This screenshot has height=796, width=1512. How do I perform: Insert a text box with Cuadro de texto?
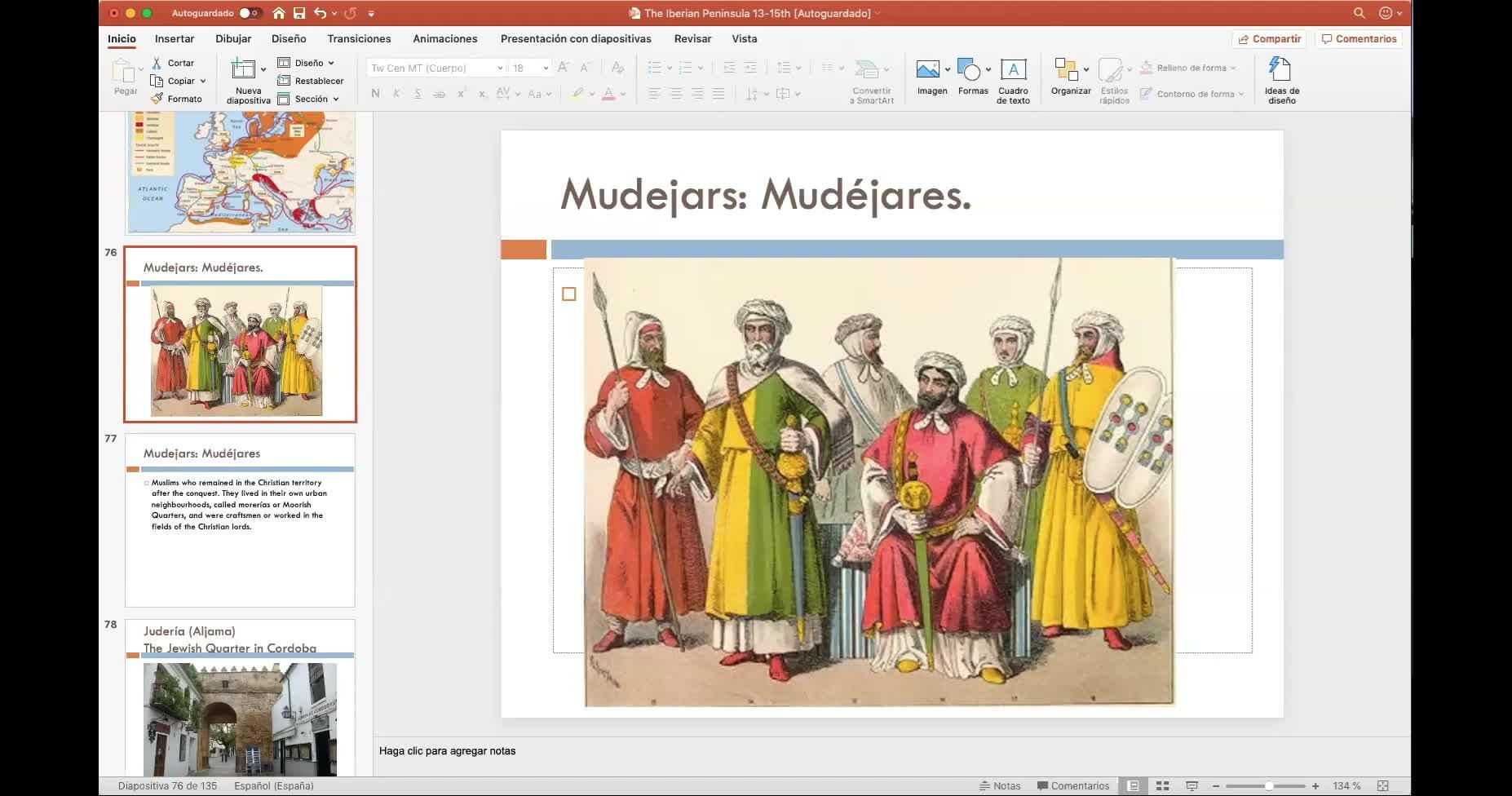click(x=1013, y=71)
